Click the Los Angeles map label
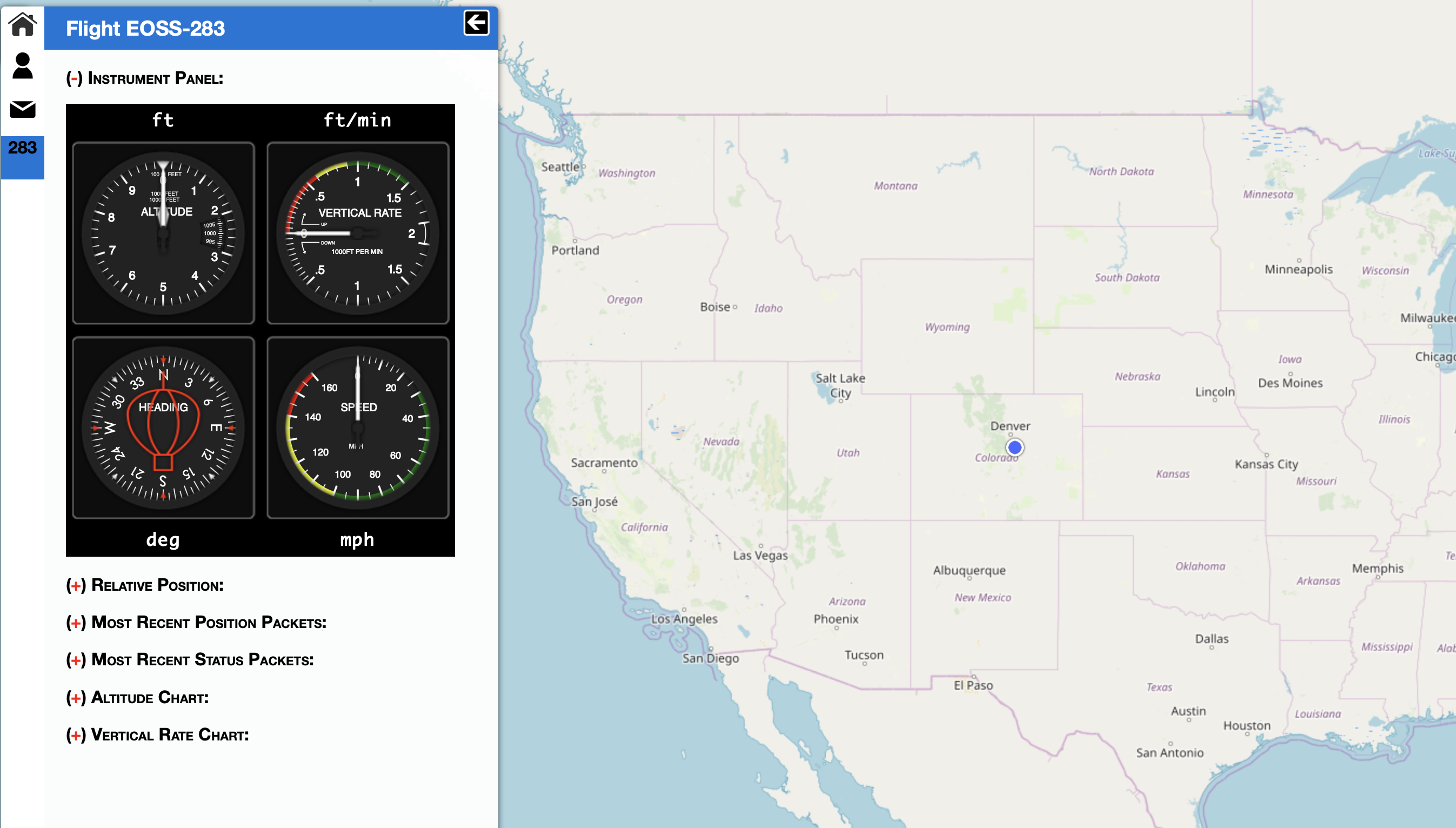Viewport: 1456px width, 828px height. [684, 619]
